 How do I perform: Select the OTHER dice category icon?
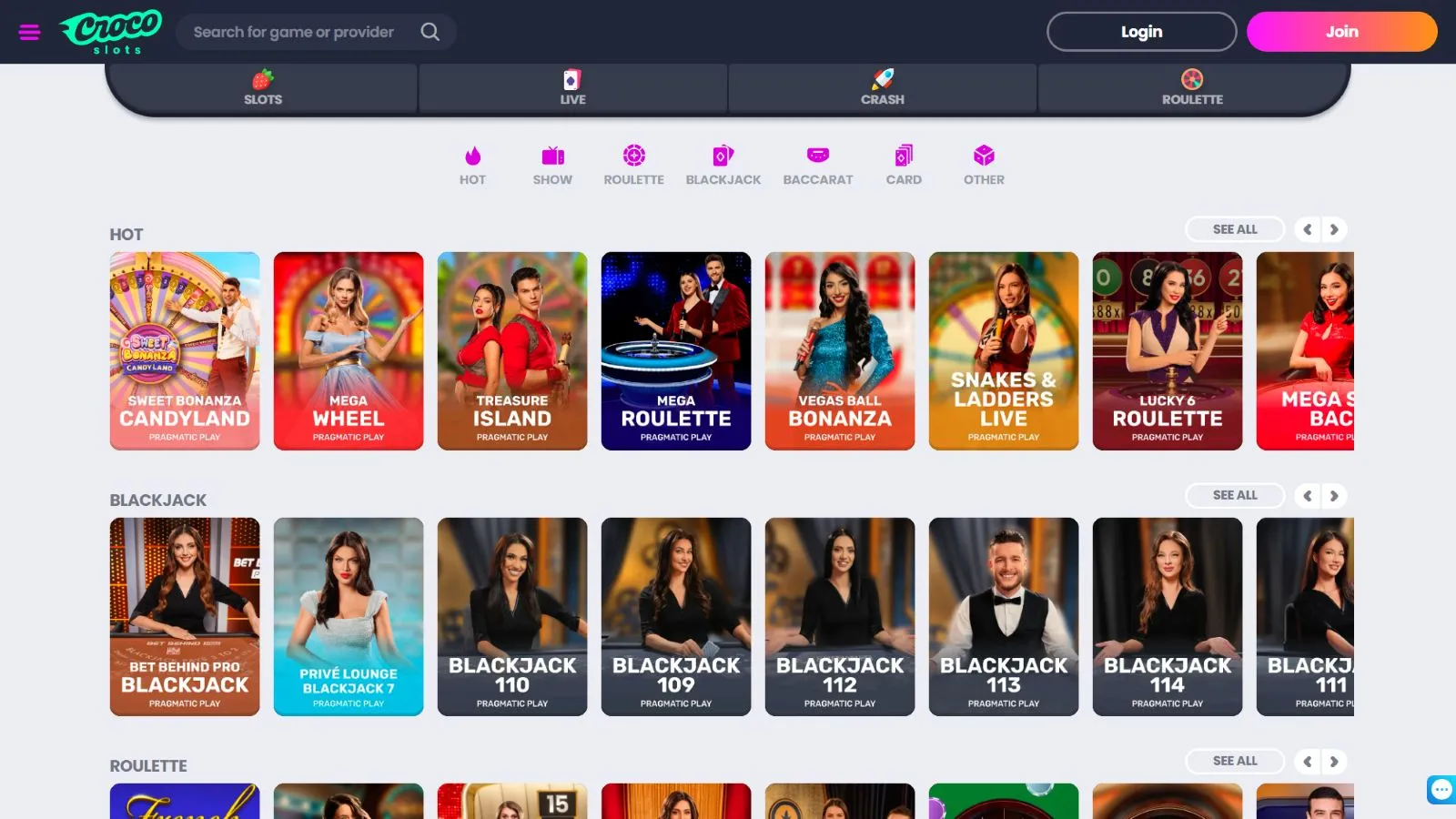click(984, 156)
